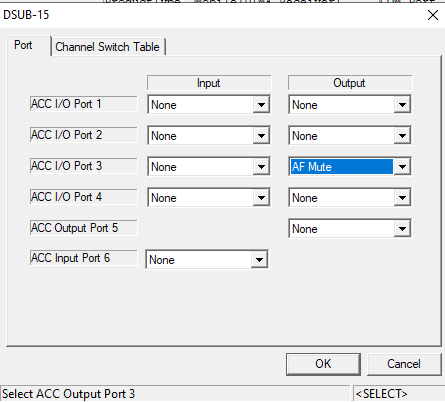
Task: Select the Port tab
Action: [23, 45]
